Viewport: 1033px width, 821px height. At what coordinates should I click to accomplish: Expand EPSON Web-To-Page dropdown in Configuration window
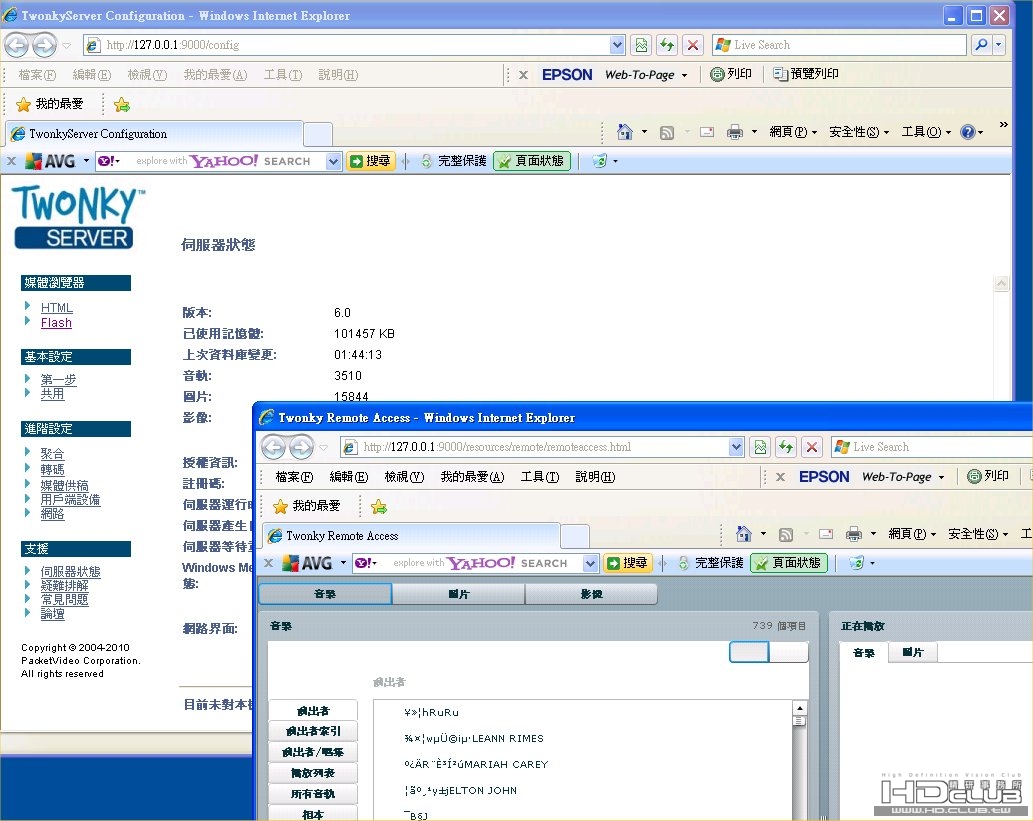coord(684,75)
